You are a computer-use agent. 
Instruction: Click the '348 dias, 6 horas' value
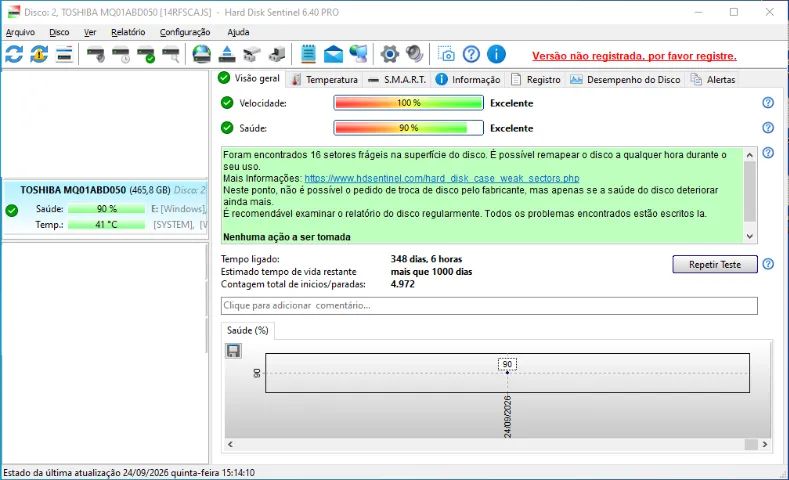pos(426,259)
